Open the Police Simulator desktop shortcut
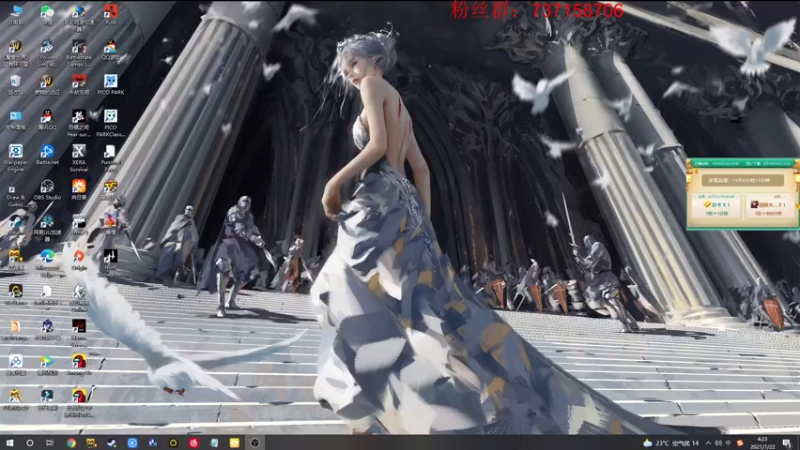800x450 pixels. 47,53
